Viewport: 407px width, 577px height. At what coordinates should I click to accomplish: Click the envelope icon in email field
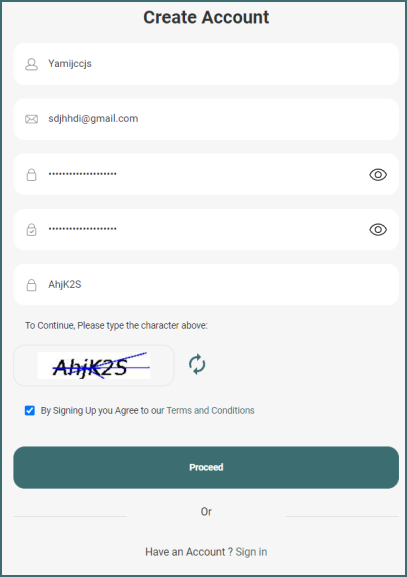click(x=31, y=119)
